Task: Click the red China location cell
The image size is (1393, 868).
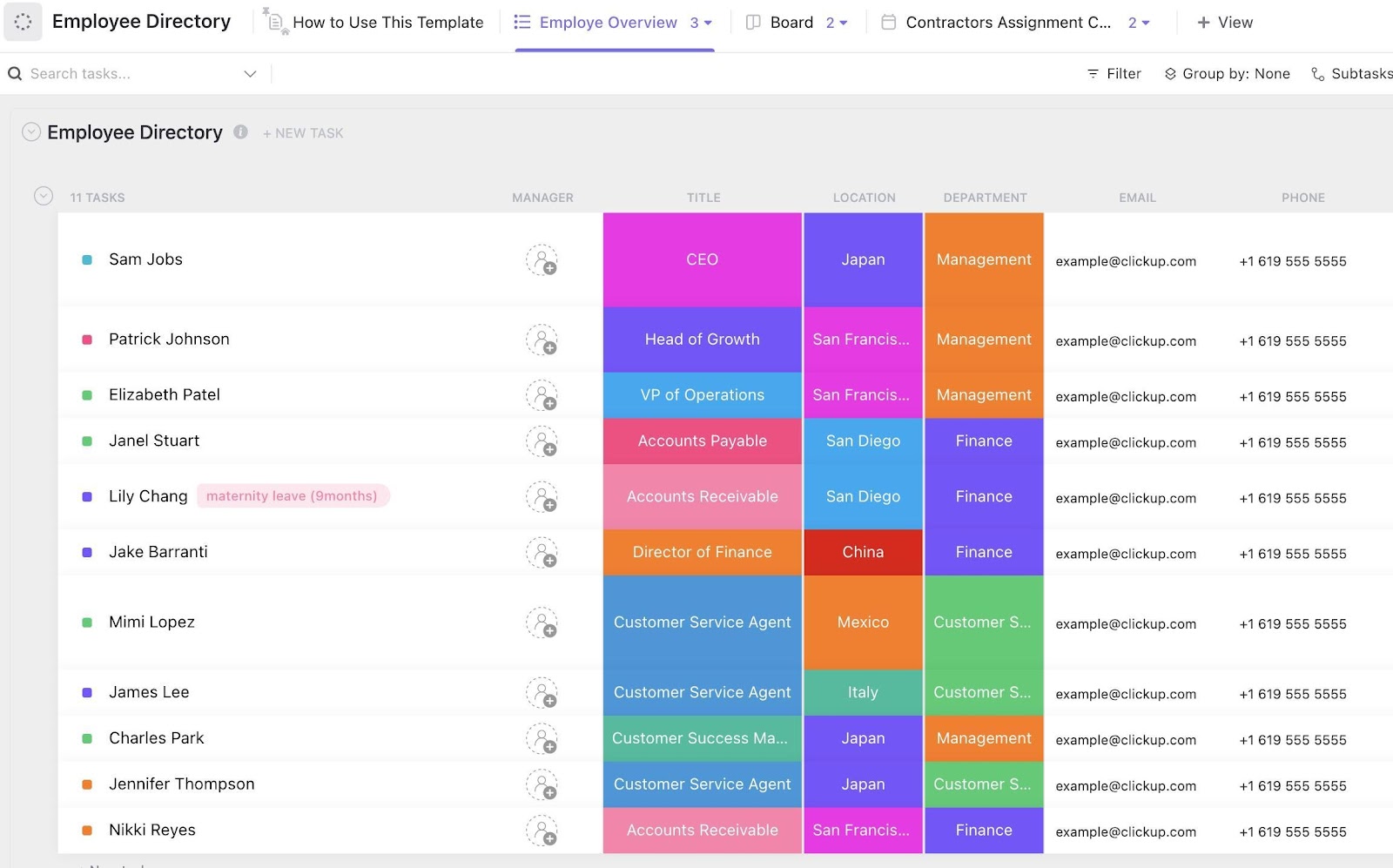Action: click(x=863, y=552)
